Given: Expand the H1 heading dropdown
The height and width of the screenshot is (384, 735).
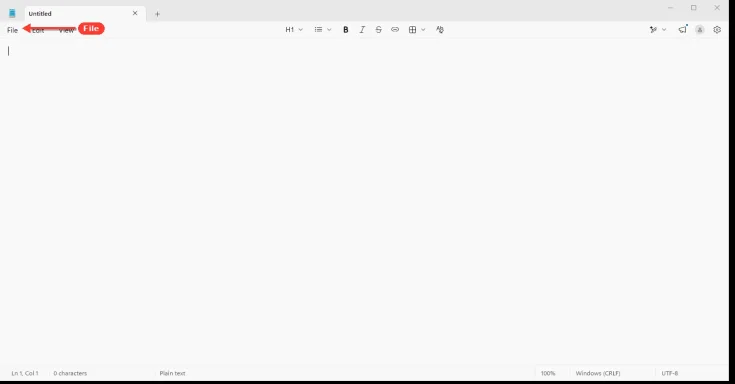Looking at the screenshot, I should click(x=294, y=30).
